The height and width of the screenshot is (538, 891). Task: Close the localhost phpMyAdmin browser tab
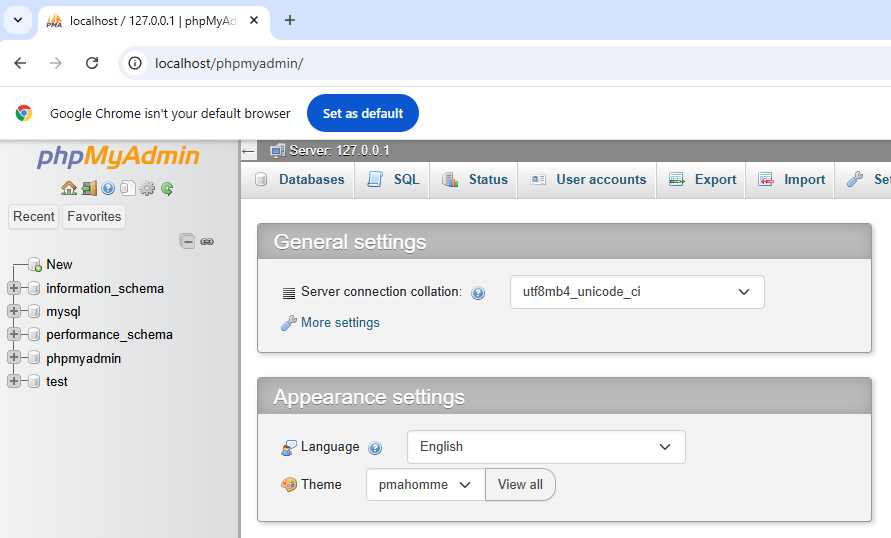pos(254,20)
